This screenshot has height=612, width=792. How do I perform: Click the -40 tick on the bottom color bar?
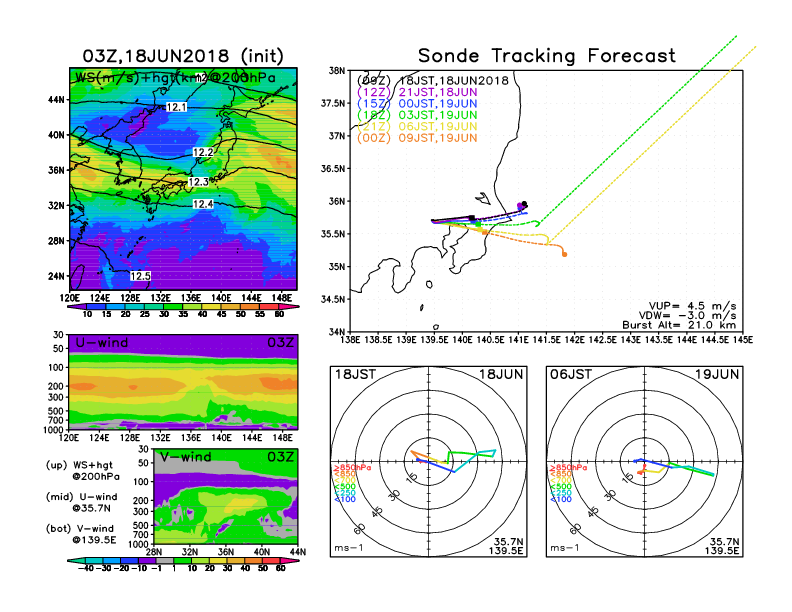coord(86,568)
